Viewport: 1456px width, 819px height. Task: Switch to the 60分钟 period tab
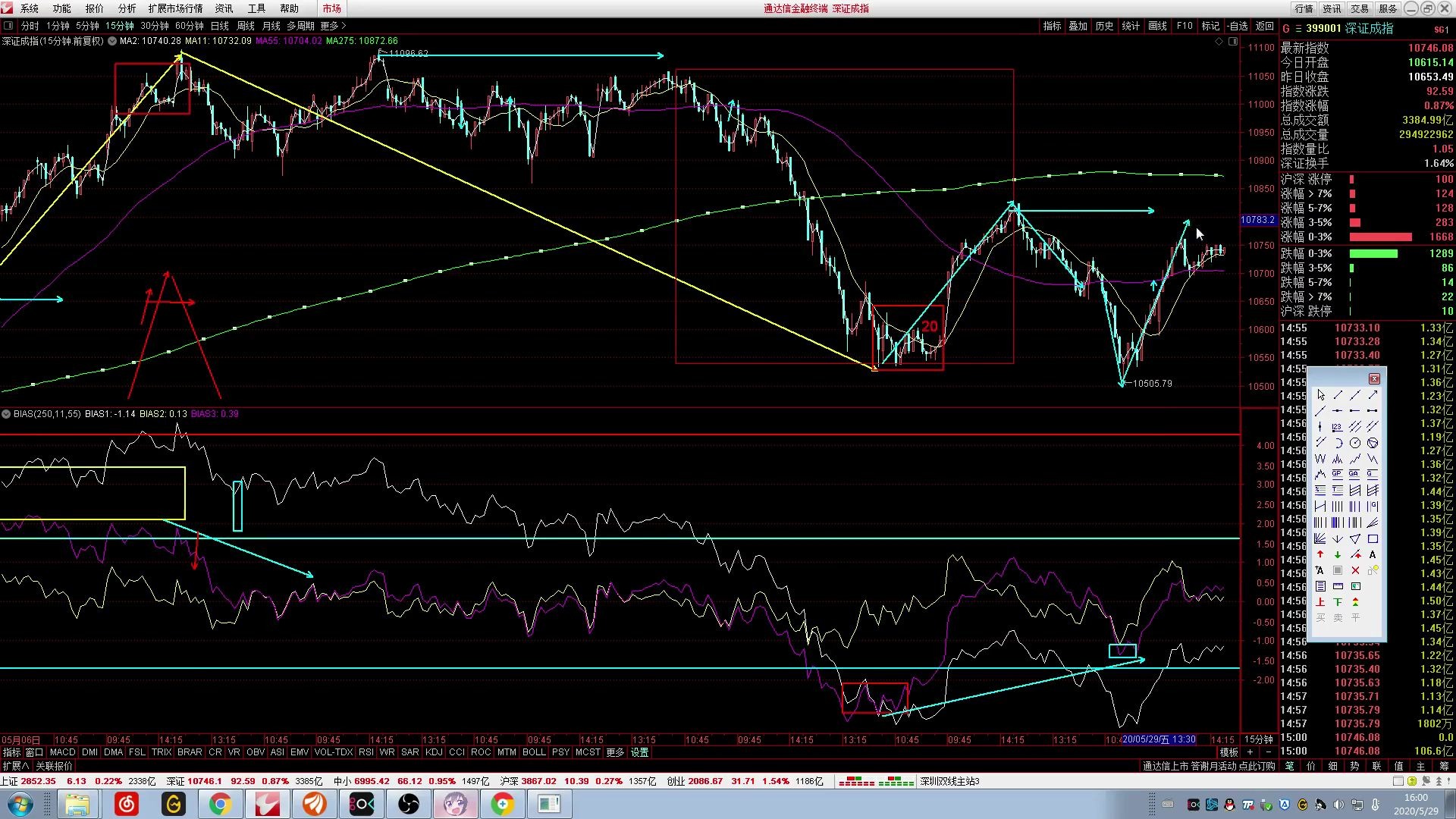pyautogui.click(x=190, y=26)
